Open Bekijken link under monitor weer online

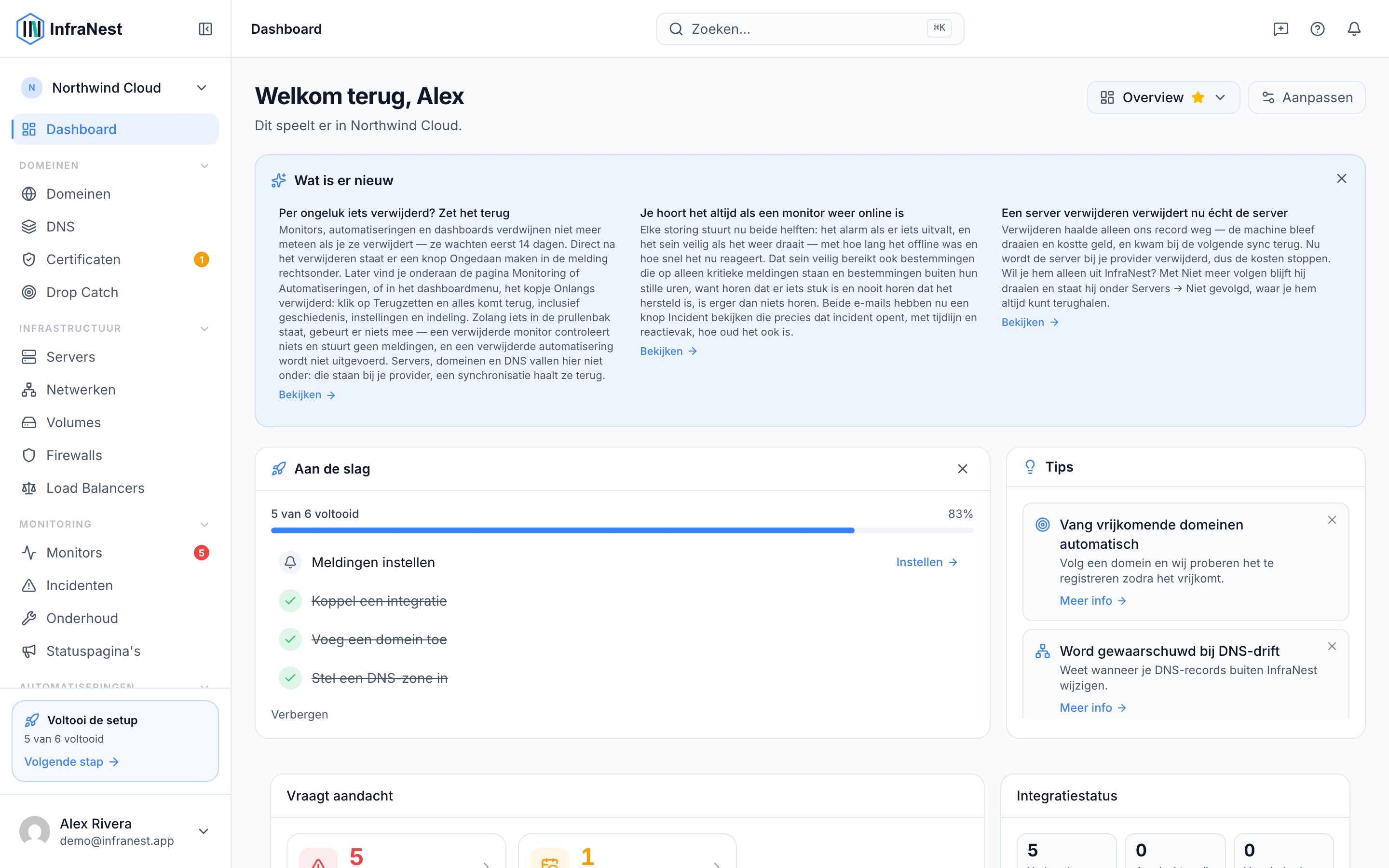668,352
